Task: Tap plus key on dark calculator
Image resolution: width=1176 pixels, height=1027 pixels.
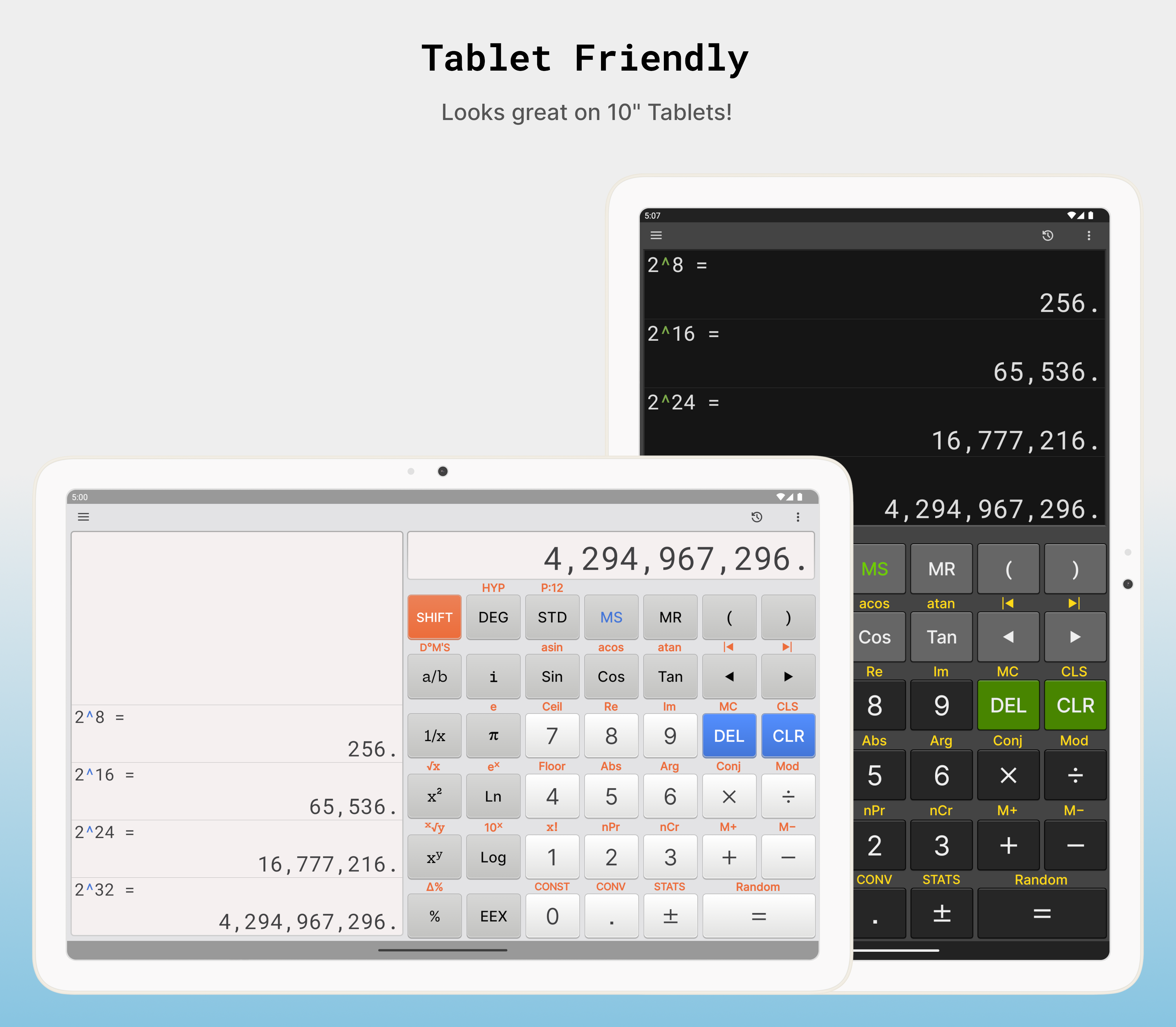Action: 1008,845
